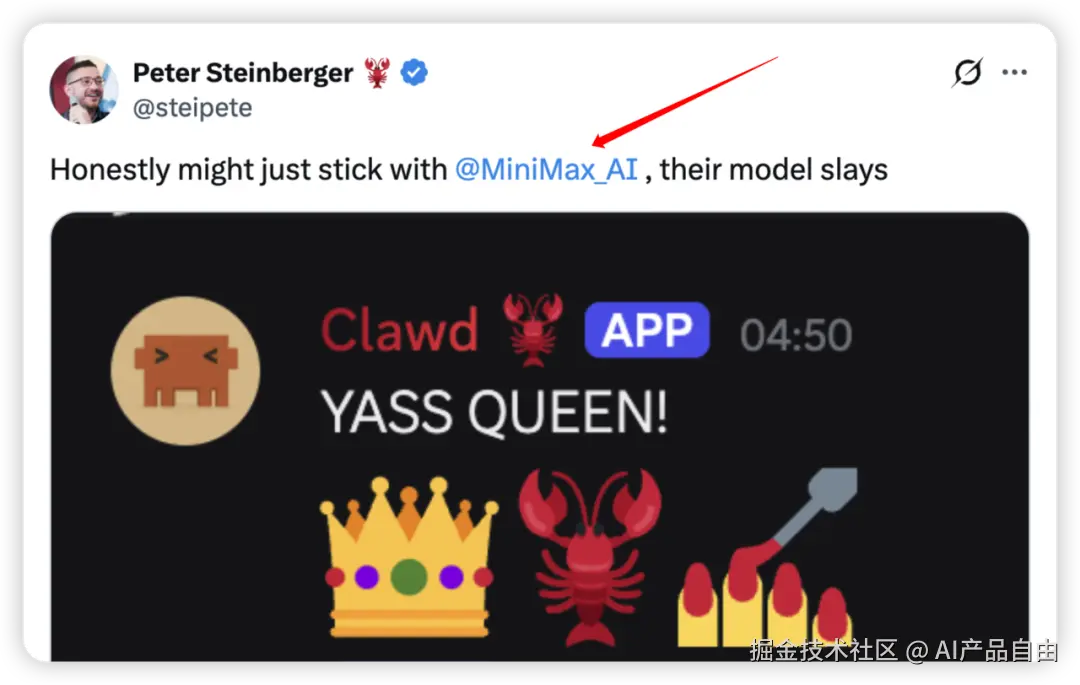Click the lobster emoji beside Peter Steinberger
Image resolution: width=1080 pixels, height=685 pixels.
point(377,73)
